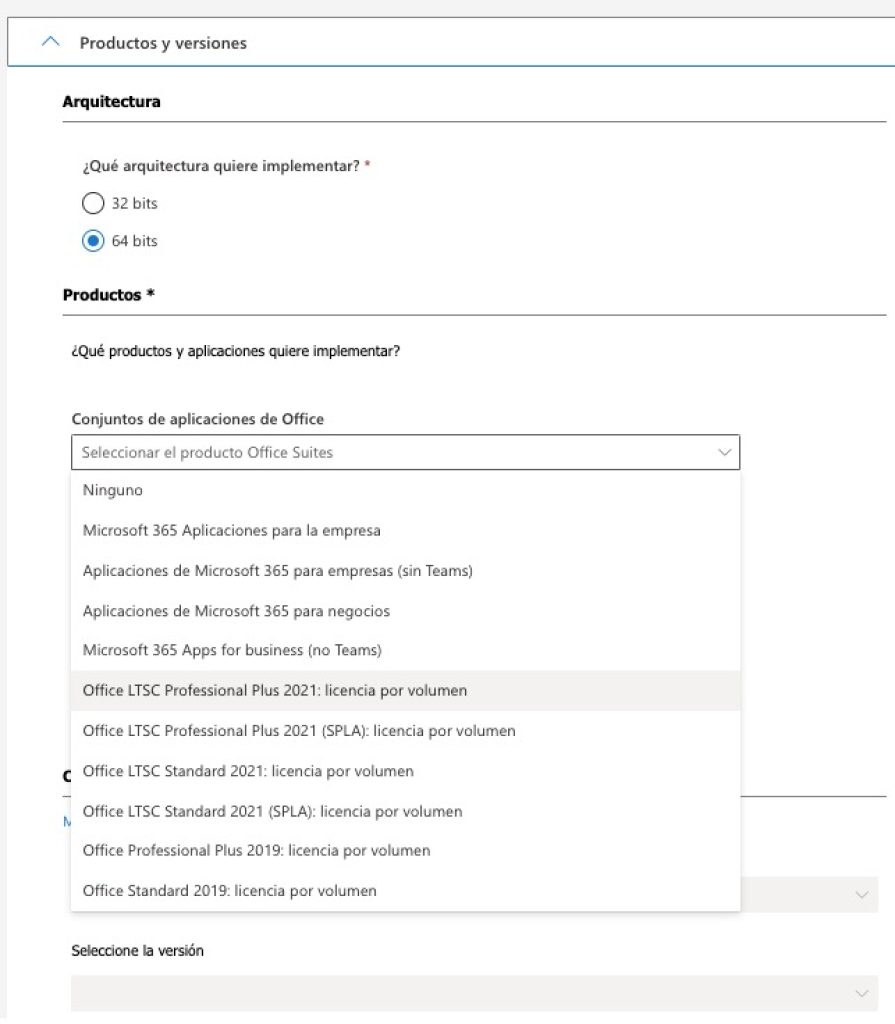895x1024 pixels.
Task: Select the "64 bits" radio button
Action: [x=93, y=240]
